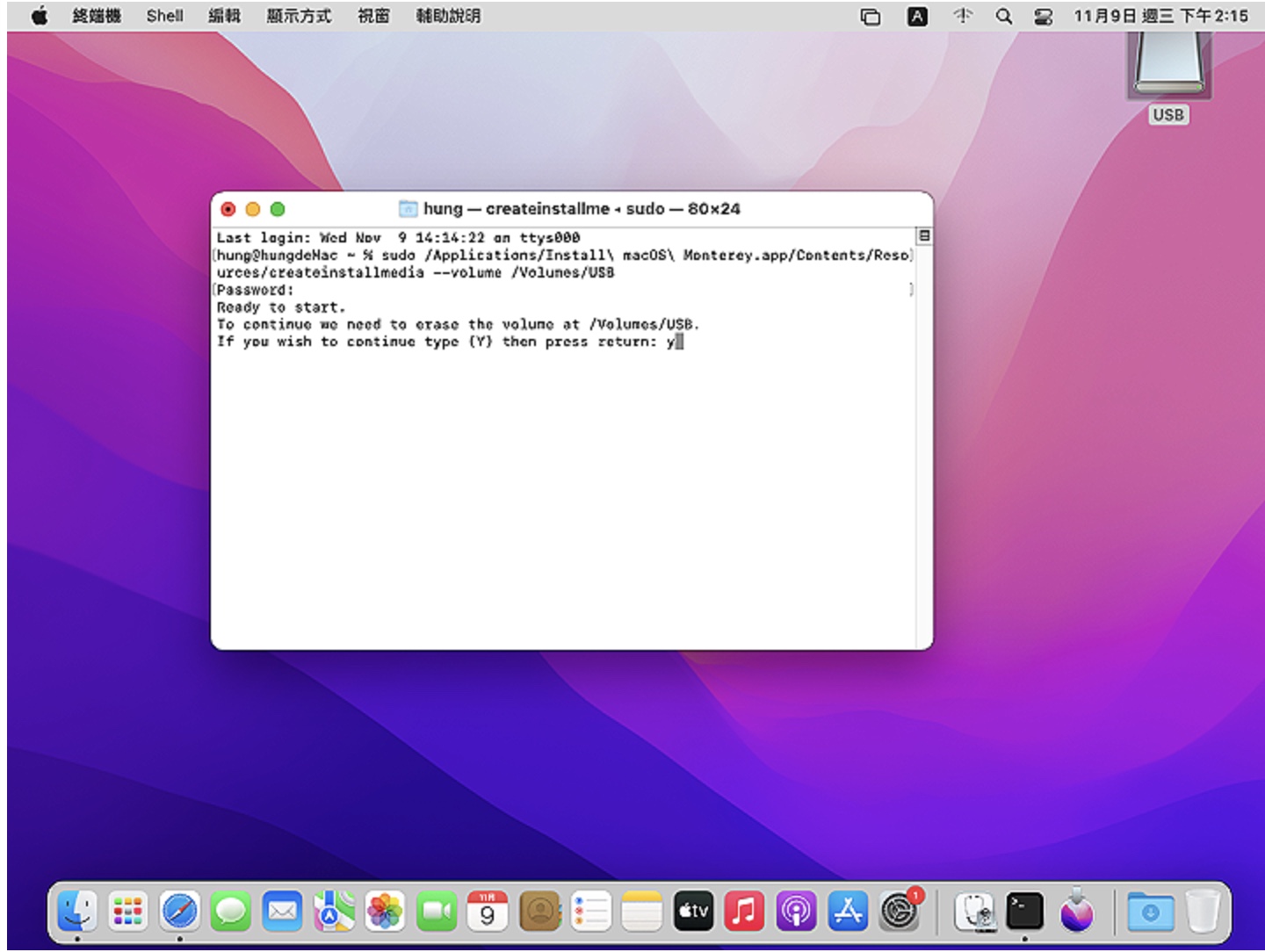Open the Shell menu
The width and height of the screenshot is (1265, 952).
pyautogui.click(x=165, y=16)
